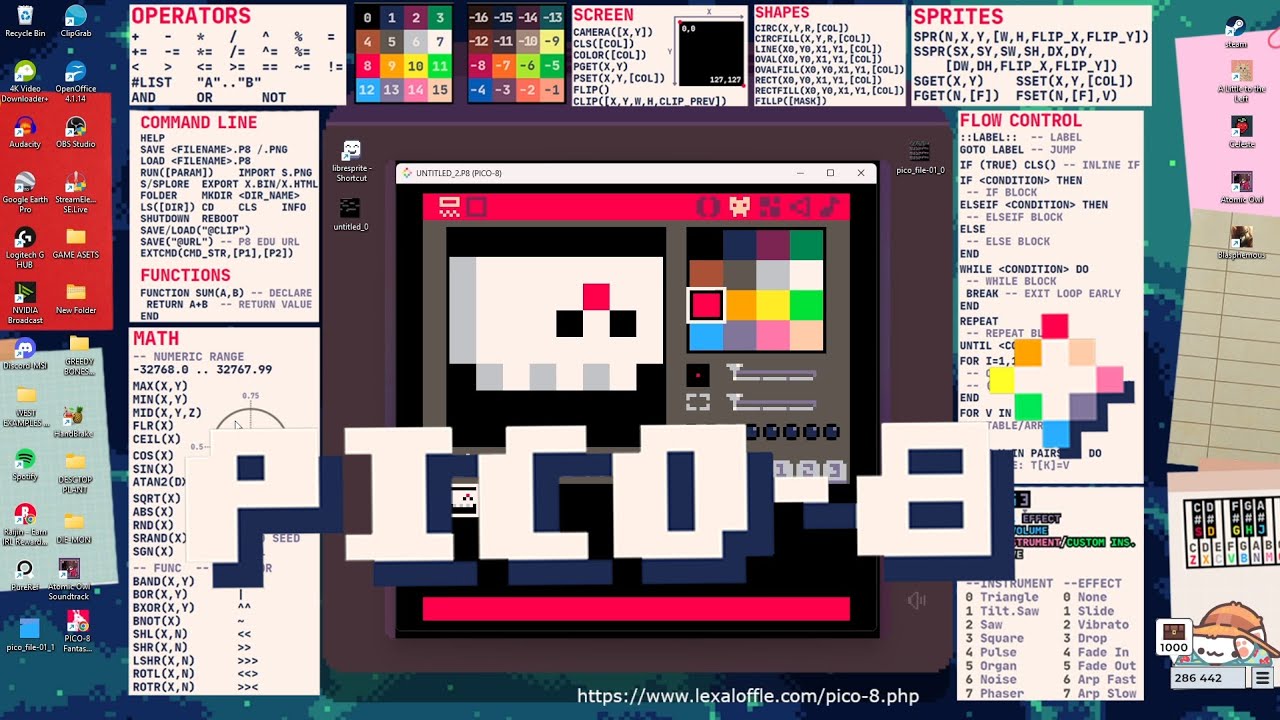Screen dimensions: 1280x720
Task: Open Steam desktop shortcut
Action: click(1236, 32)
